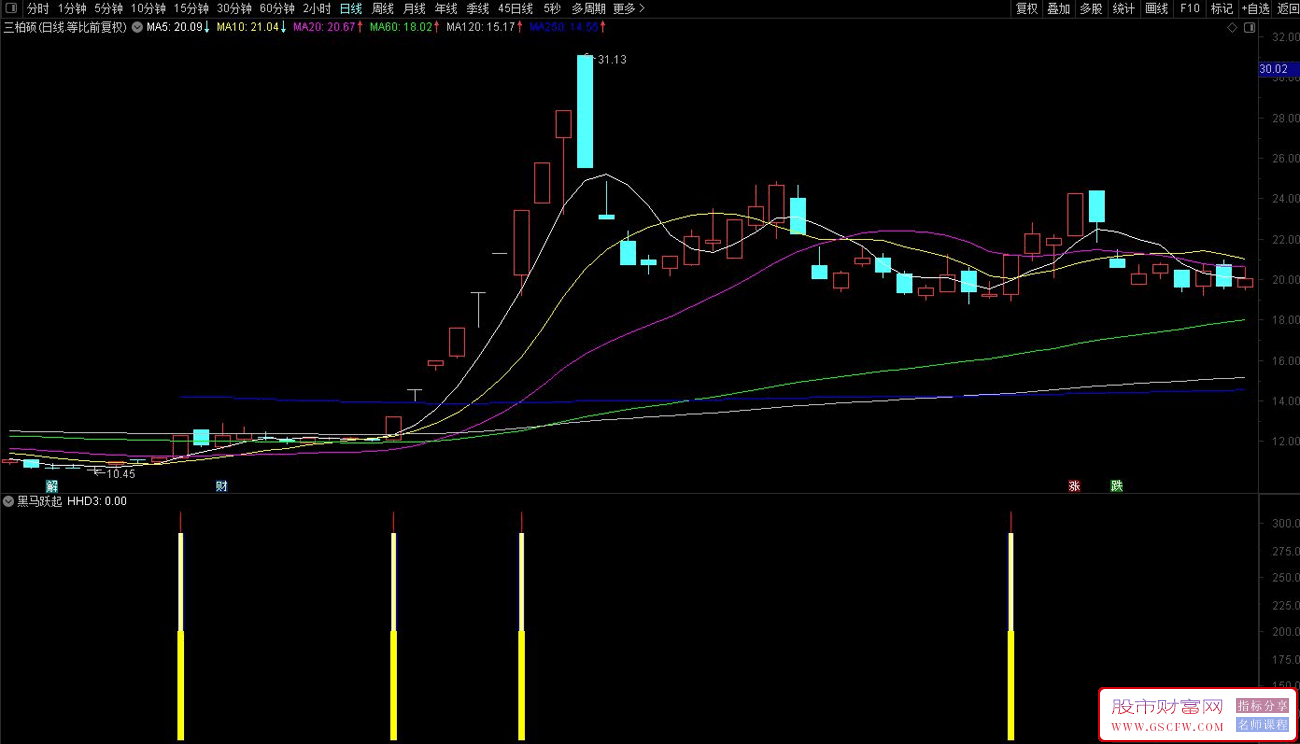Select the 周线 weekly period
The image size is (1300, 744).
383,9
